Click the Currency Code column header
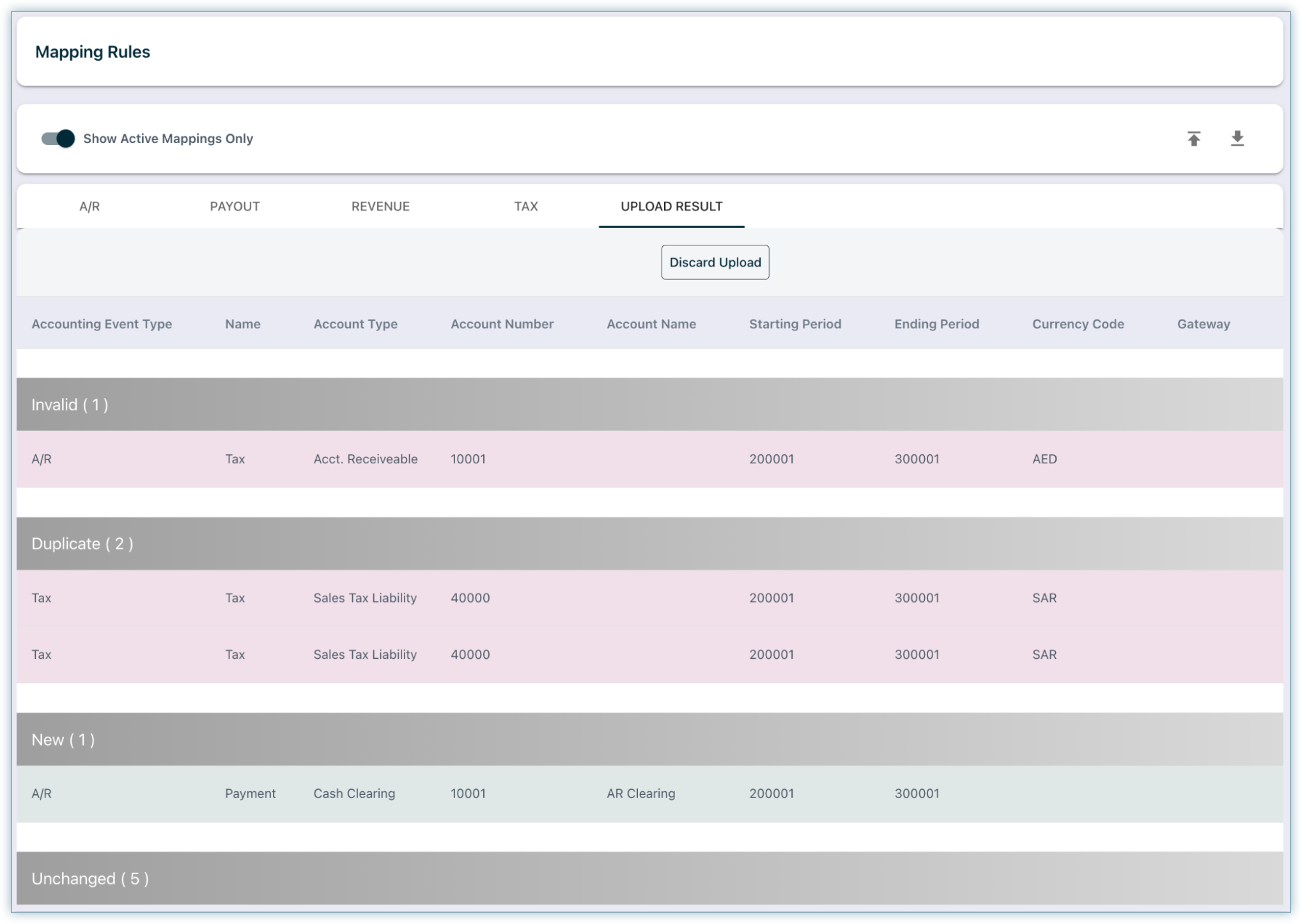Screen dimensions: 1302x924 (1078, 324)
